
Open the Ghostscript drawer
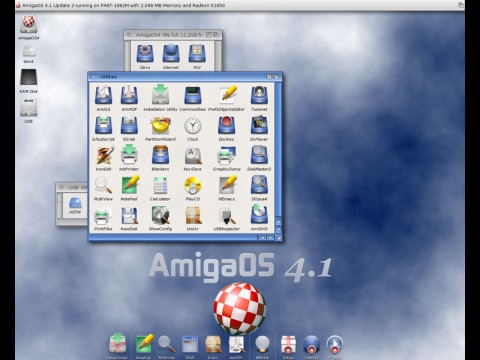click(x=103, y=125)
